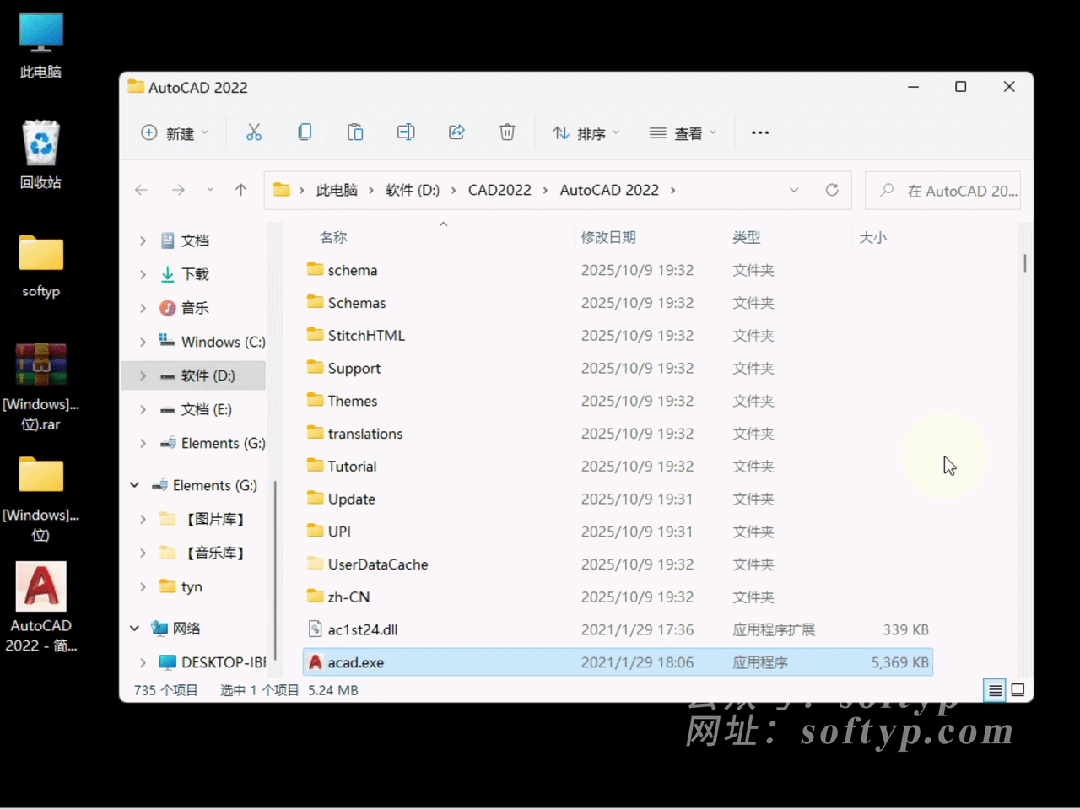
Task: Click the Delete trash icon in toolbar
Action: click(507, 132)
